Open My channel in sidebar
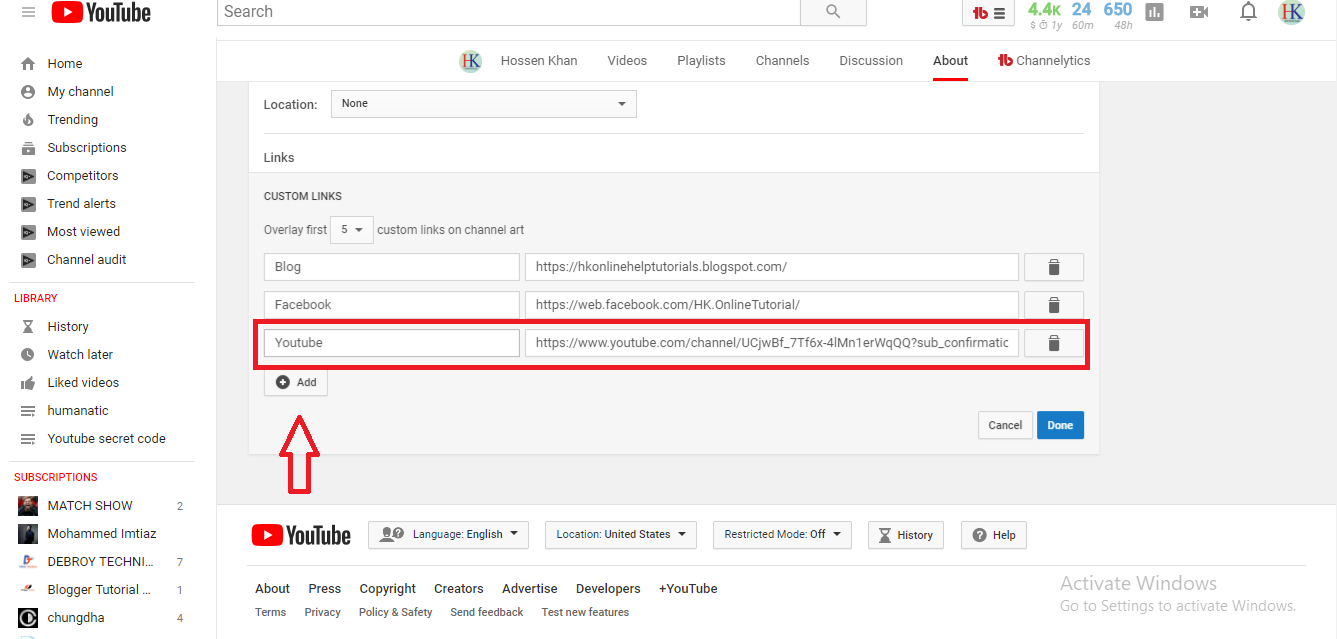The width and height of the screenshot is (1337, 639). [80, 91]
